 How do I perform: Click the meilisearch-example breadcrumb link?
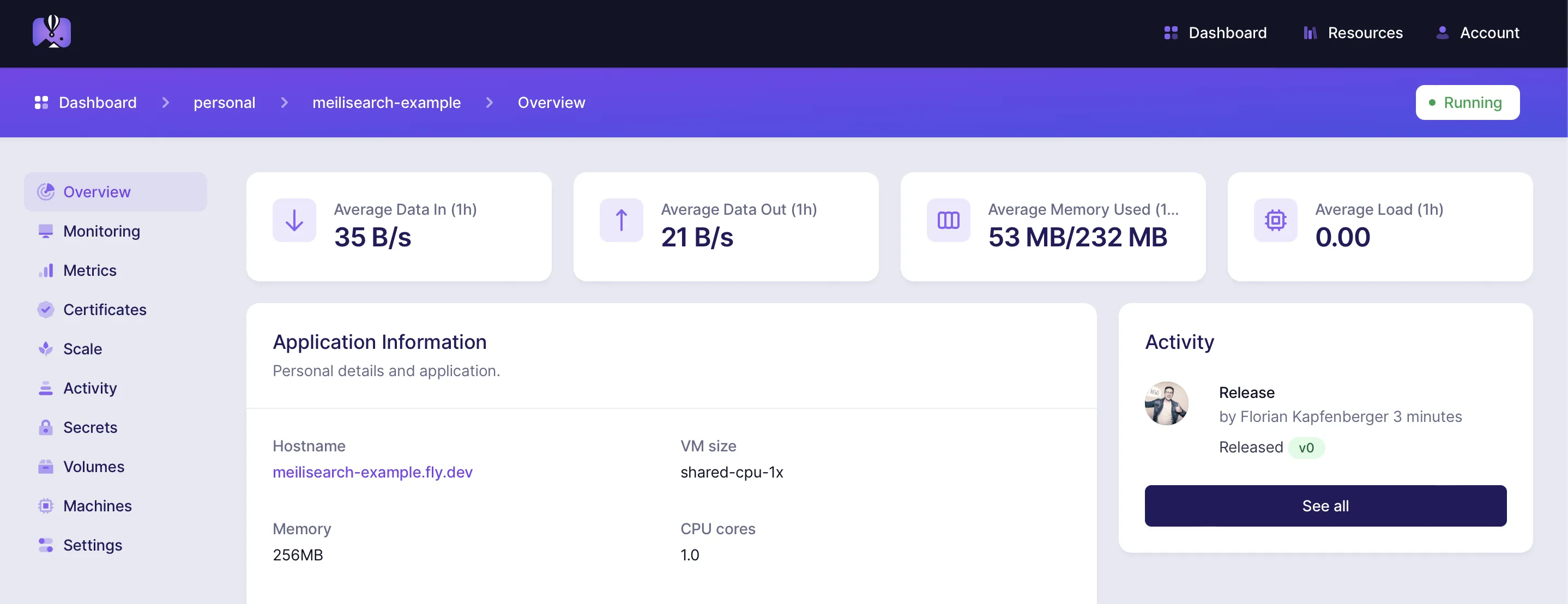click(387, 102)
